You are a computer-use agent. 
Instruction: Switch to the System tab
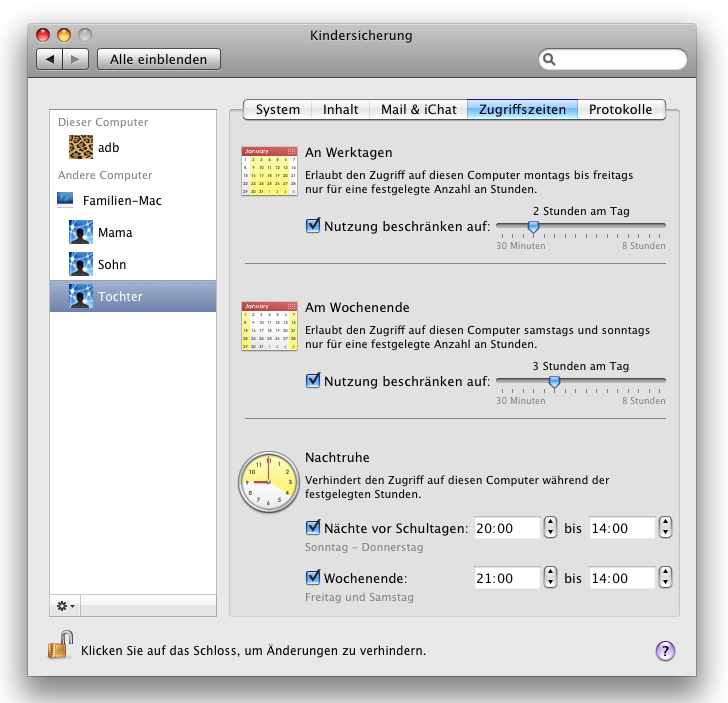(x=278, y=110)
